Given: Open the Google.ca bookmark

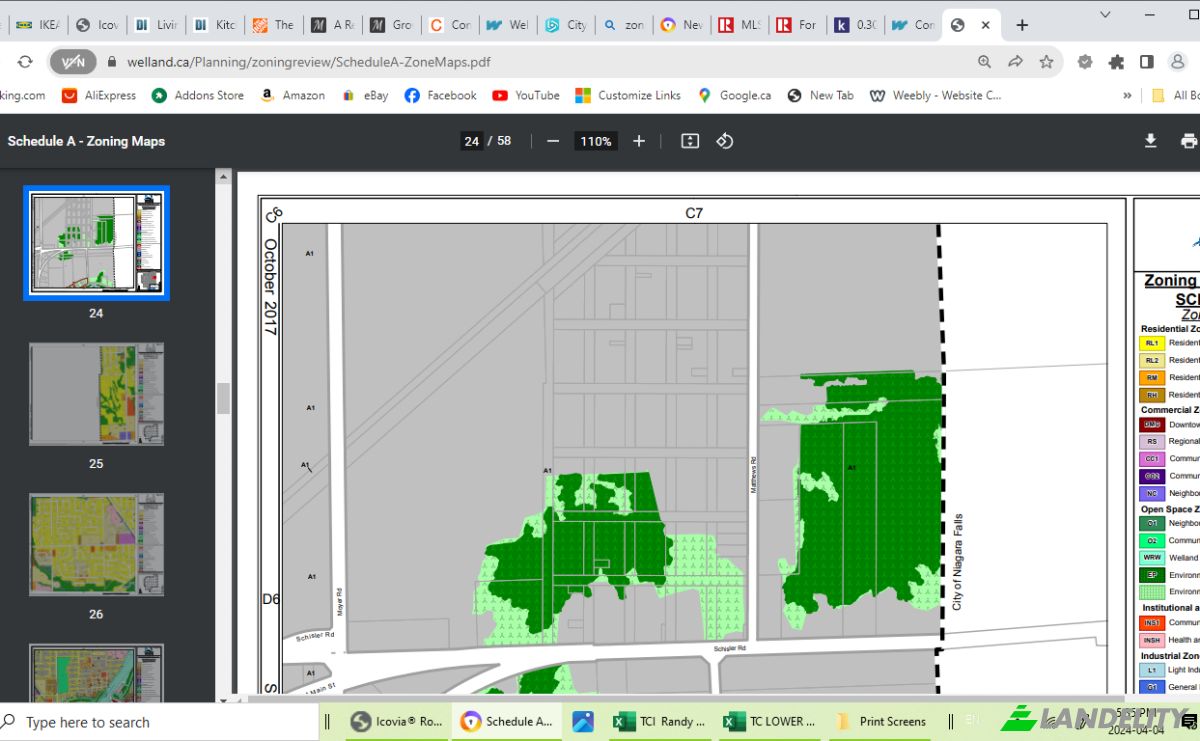Looking at the screenshot, I should [734, 96].
